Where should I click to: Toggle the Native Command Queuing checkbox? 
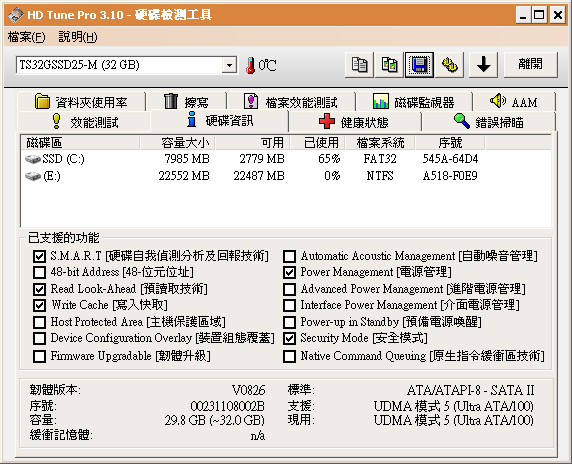pos(289,356)
